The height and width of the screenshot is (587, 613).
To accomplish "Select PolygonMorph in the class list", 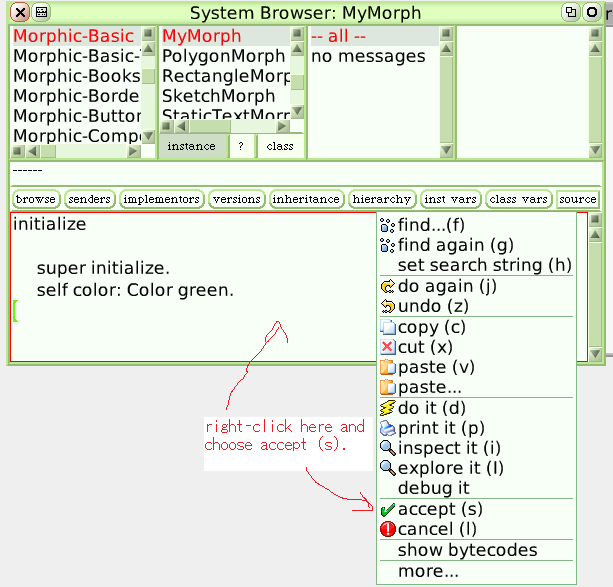I will 223,56.
